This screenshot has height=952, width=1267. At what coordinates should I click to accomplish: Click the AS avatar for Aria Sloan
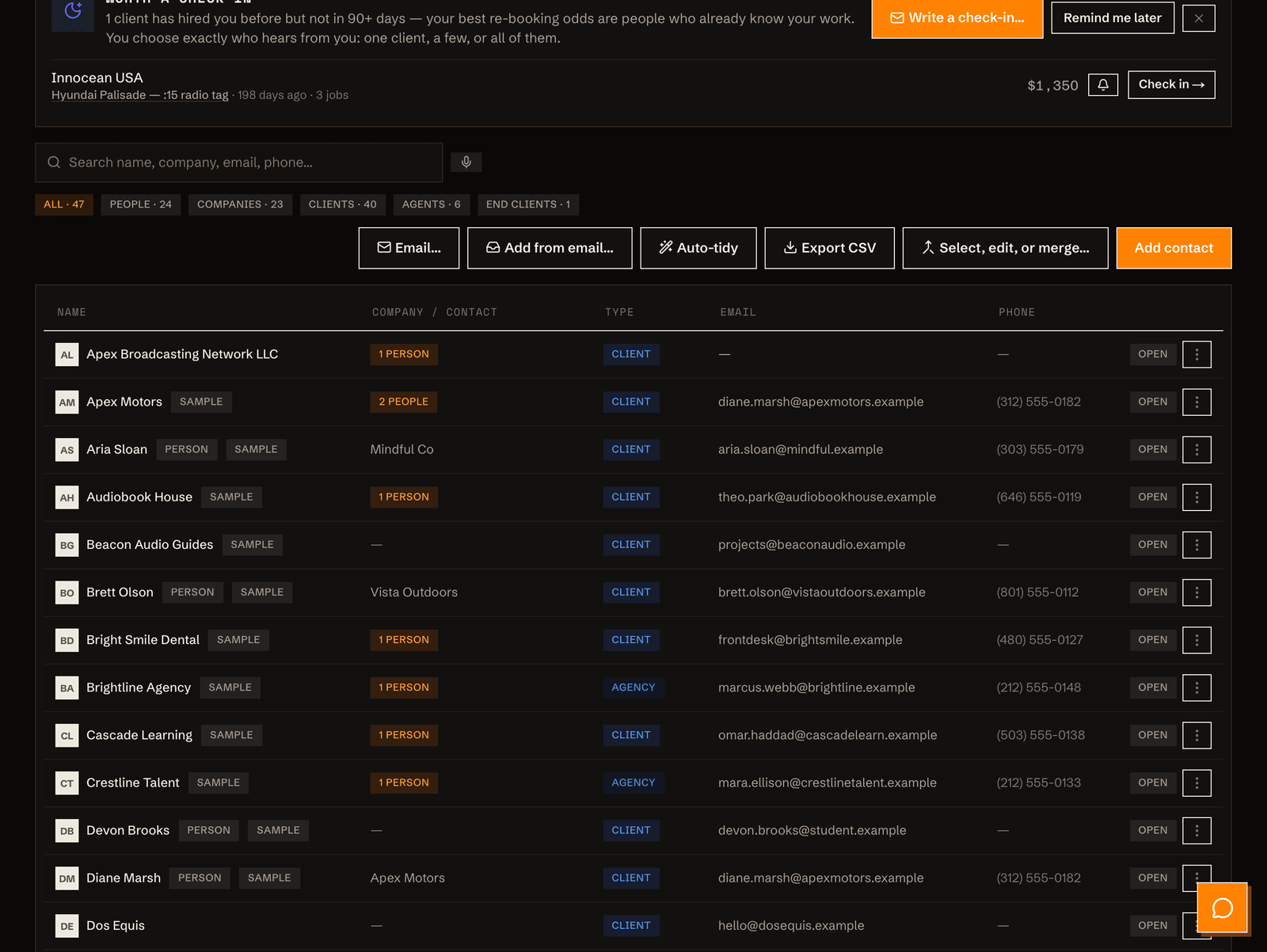[x=67, y=450]
